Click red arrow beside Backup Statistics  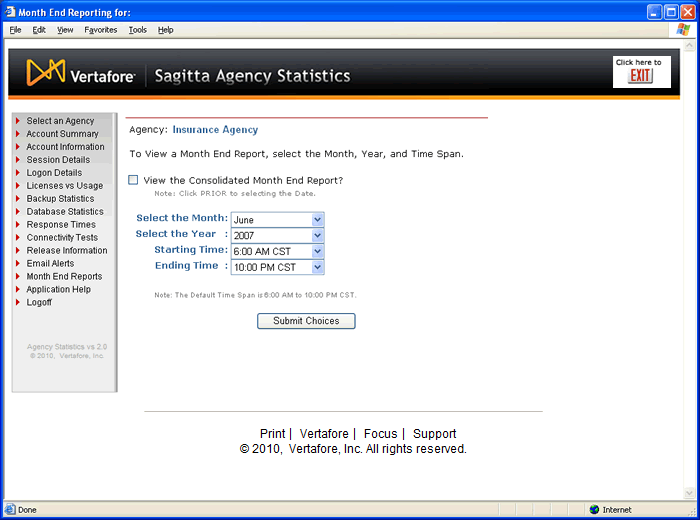18,199
